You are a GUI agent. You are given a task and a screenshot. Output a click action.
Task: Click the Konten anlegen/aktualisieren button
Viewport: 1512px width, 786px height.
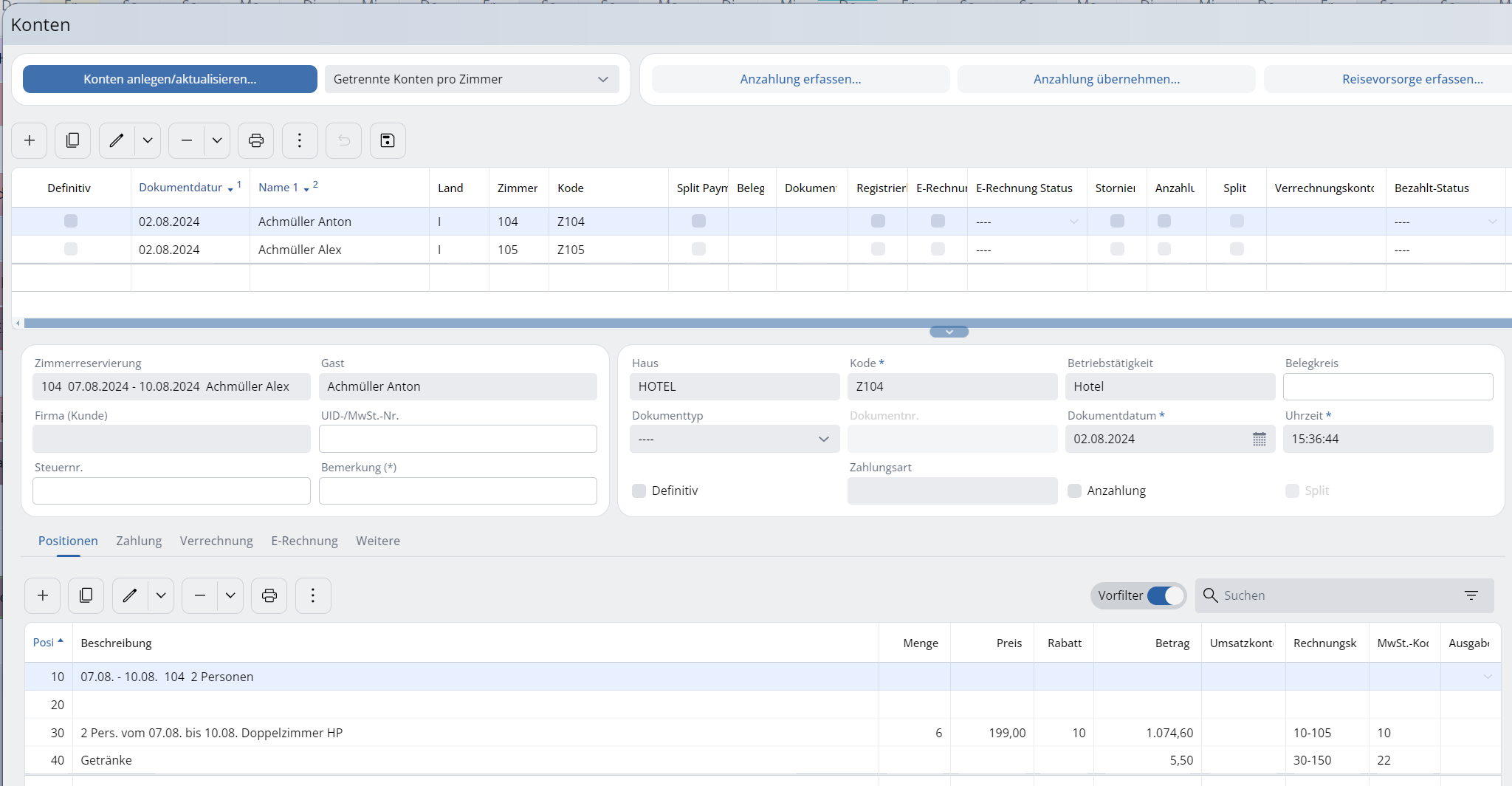click(170, 79)
